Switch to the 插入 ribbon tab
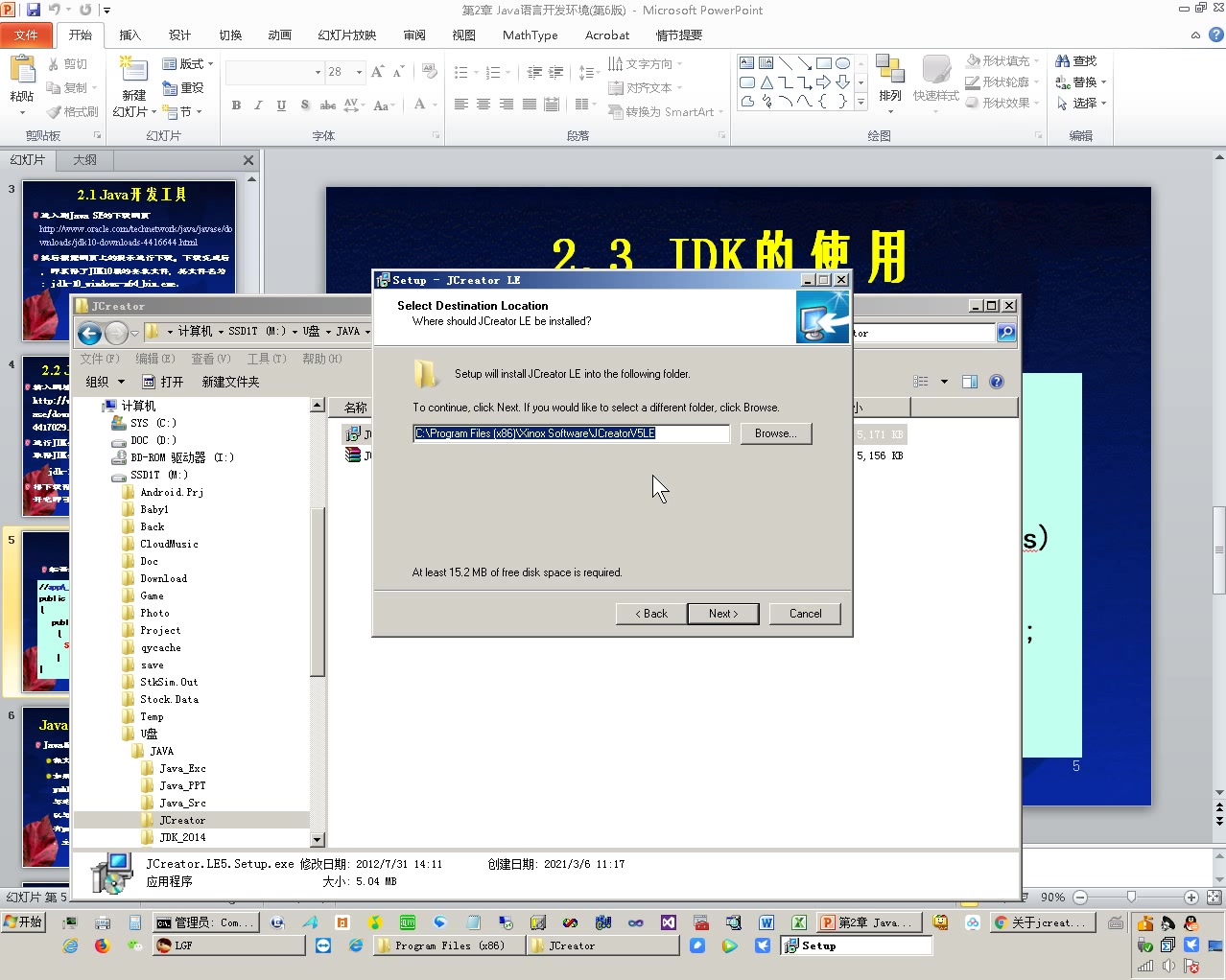The width and height of the screenshot is (1226, 980). (x=130, y=35)
